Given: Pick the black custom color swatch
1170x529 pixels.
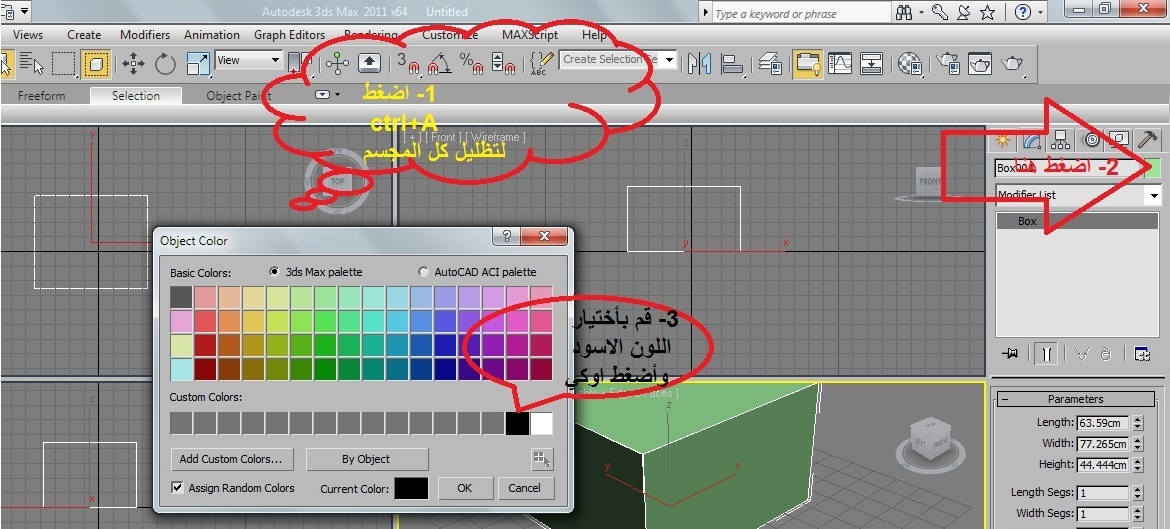Looking at the screenshot, I should [x=517, y=423].
